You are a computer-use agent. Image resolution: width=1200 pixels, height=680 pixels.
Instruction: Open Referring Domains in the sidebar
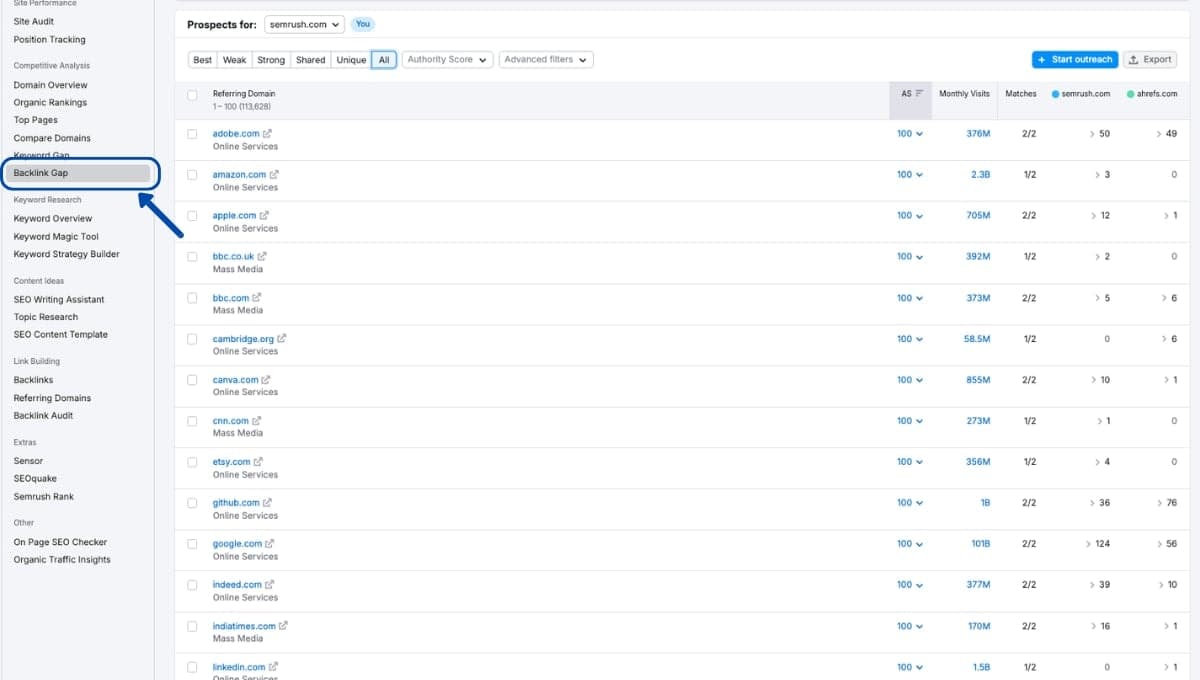coord(52,398)
